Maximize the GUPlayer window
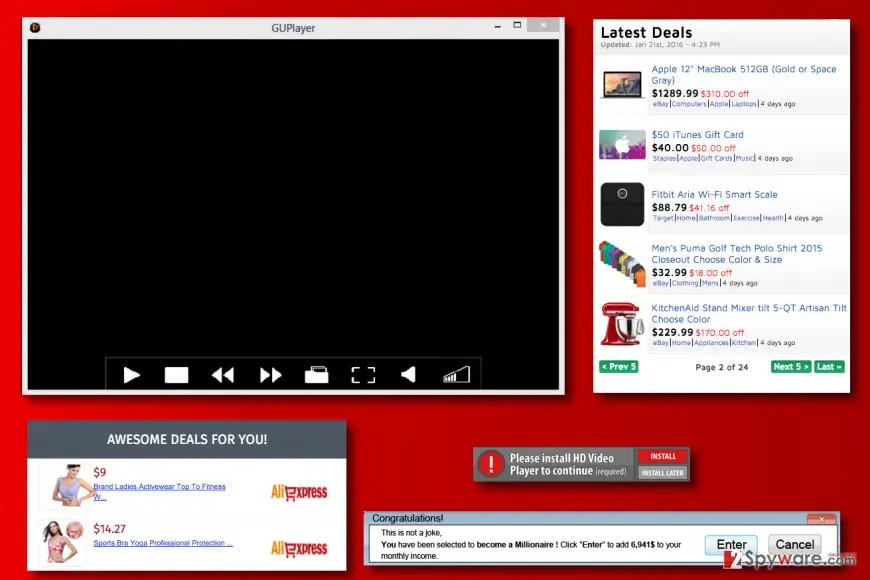 coord(517,25)
